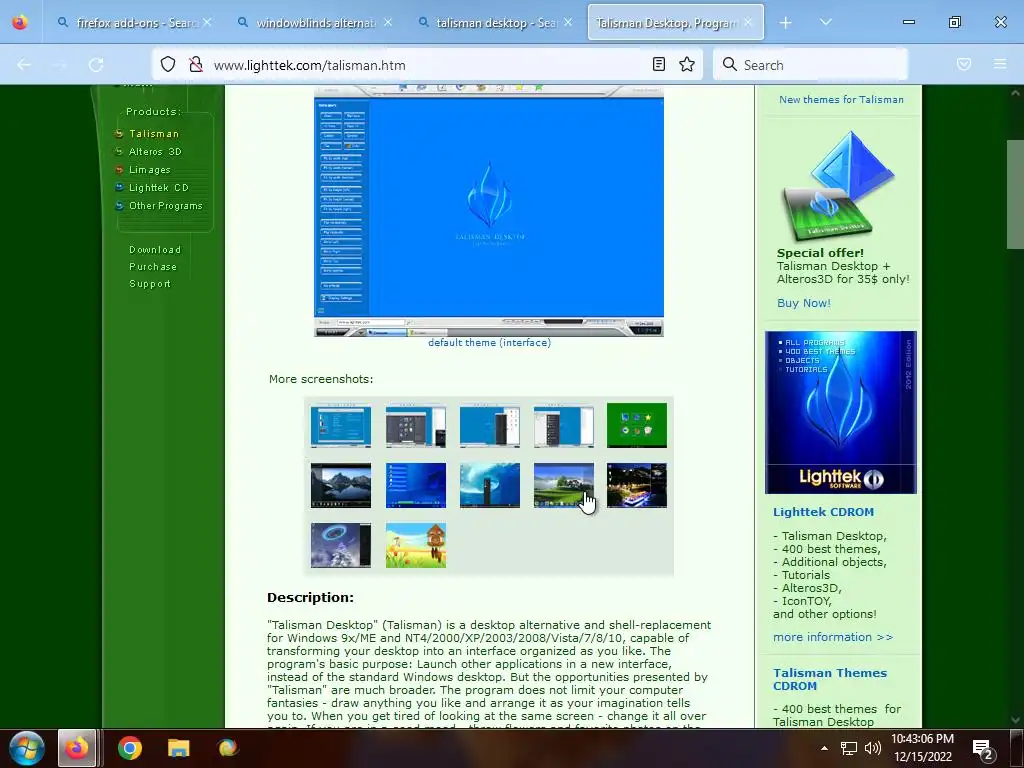Image resolution: width=1024 pixels, height=768 pixels.
Task: Open File Explorer folder taskbar icon
Action: pos(178,748)
